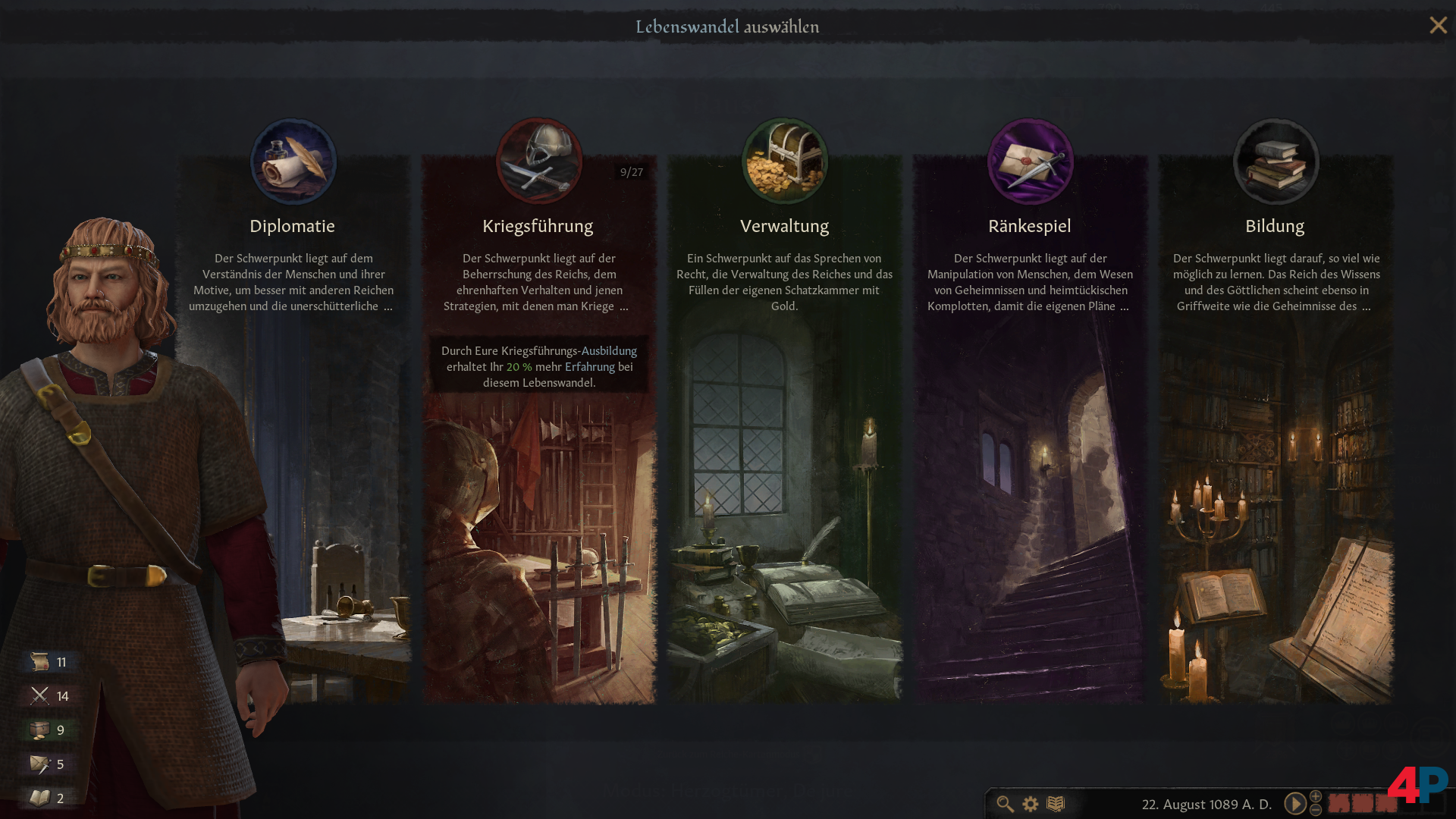1456x819 pixels.
Task: Select the Verwaltung lifestyle title
Action: point(784,226)
